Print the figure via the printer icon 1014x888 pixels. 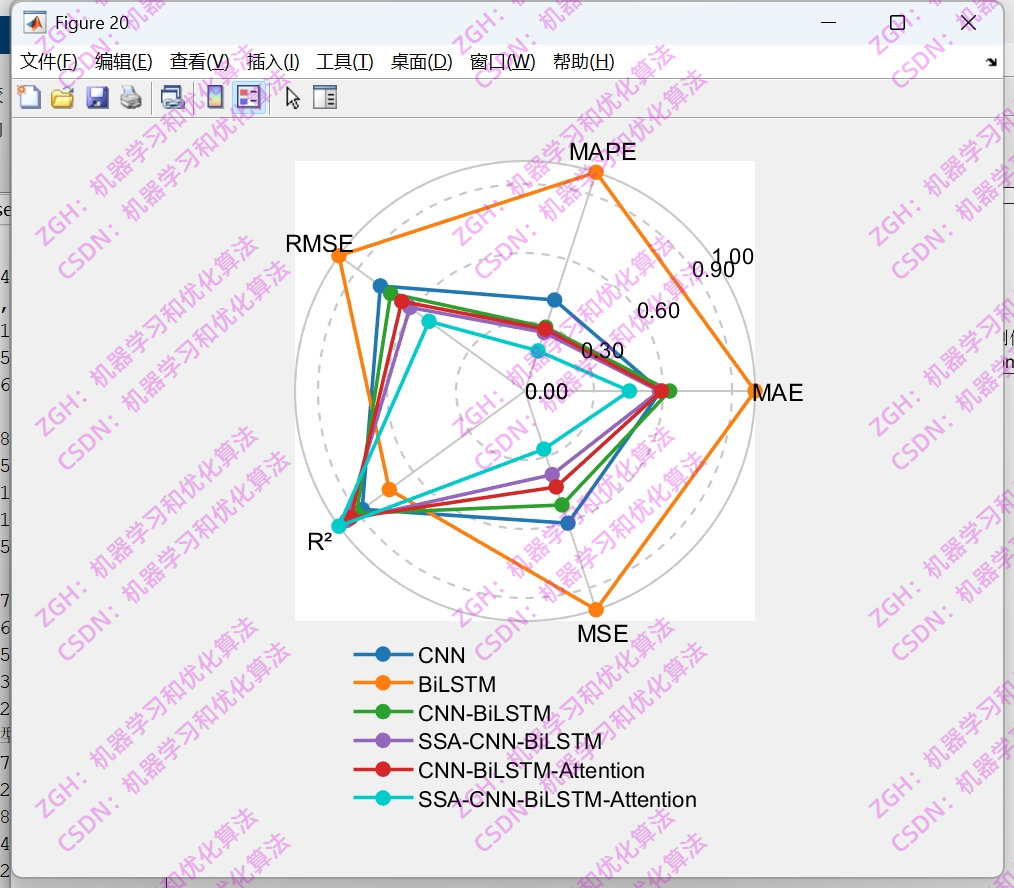pyautogui.click(x=131, y=98)
